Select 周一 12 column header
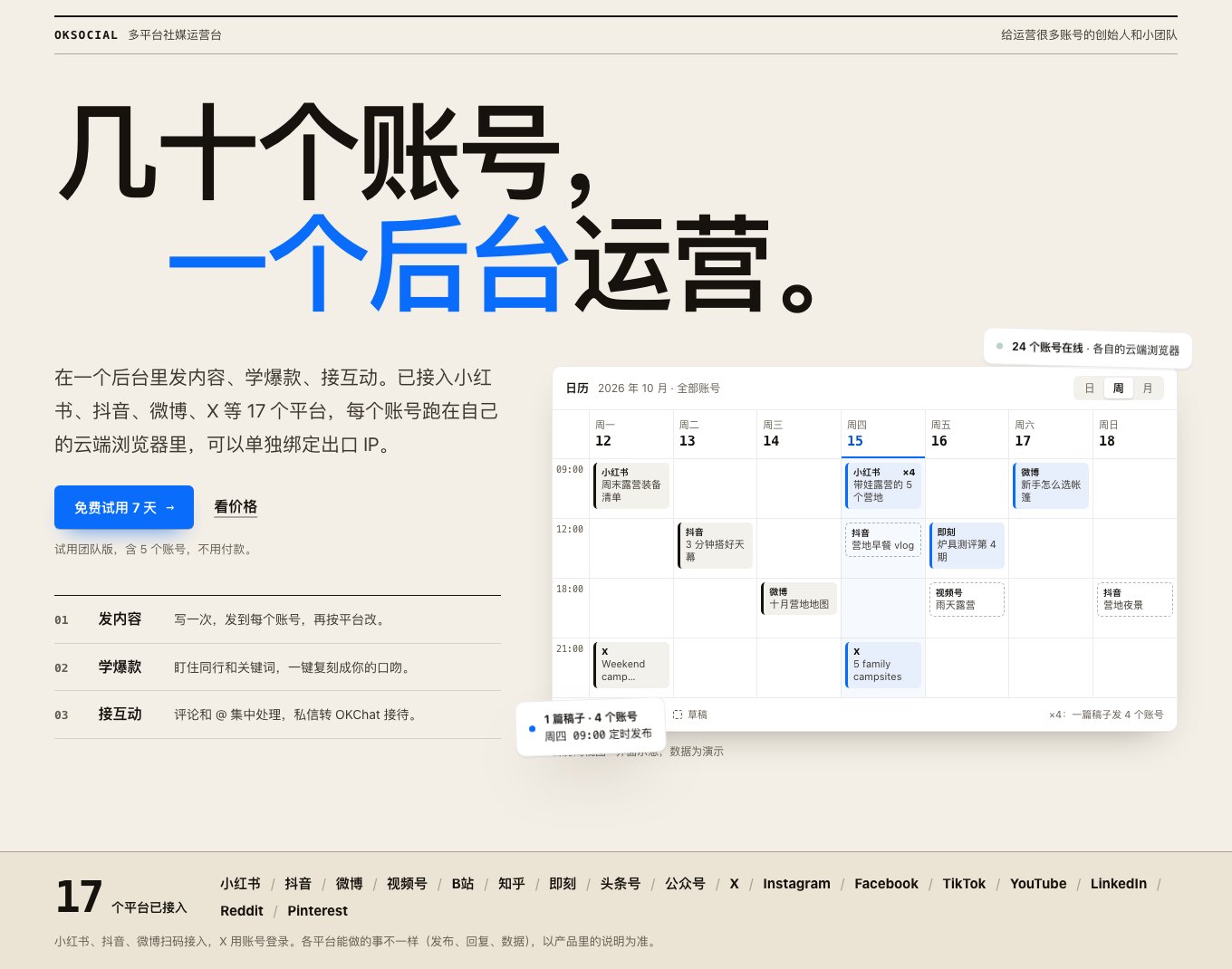 (x=631, y=434)
